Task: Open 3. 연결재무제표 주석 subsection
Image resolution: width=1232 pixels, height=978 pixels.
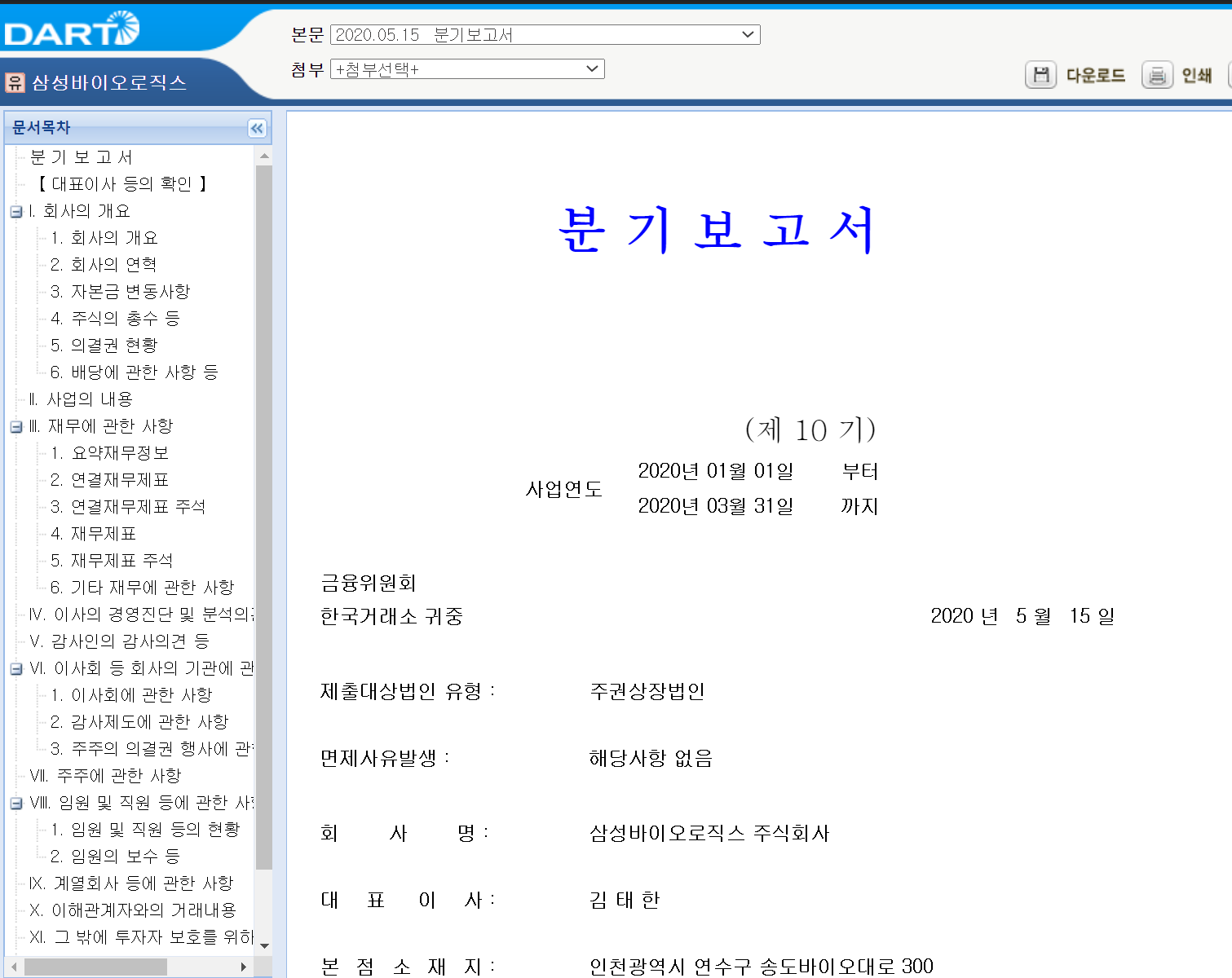Action: (x=127, y=507)
